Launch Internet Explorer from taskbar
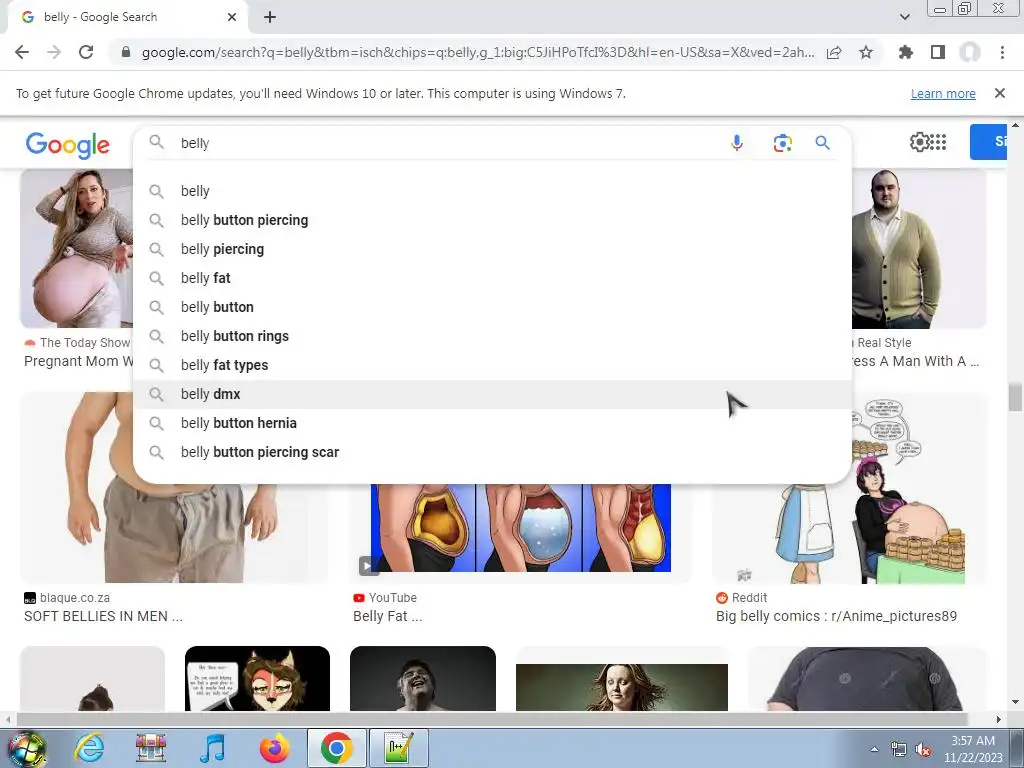Viewport: 1024px width, 768px height. [x=89, y=748]
